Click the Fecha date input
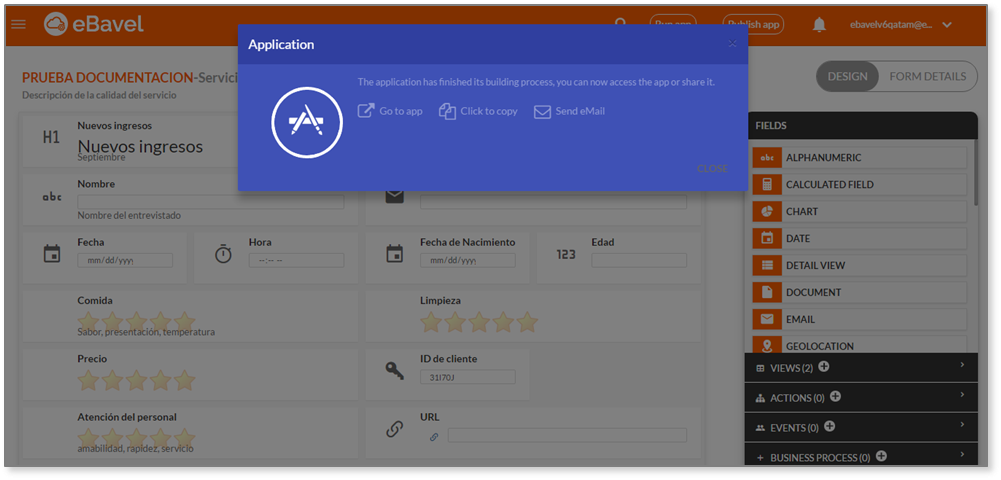1001x480 pixels. click(x=125, y=260)
